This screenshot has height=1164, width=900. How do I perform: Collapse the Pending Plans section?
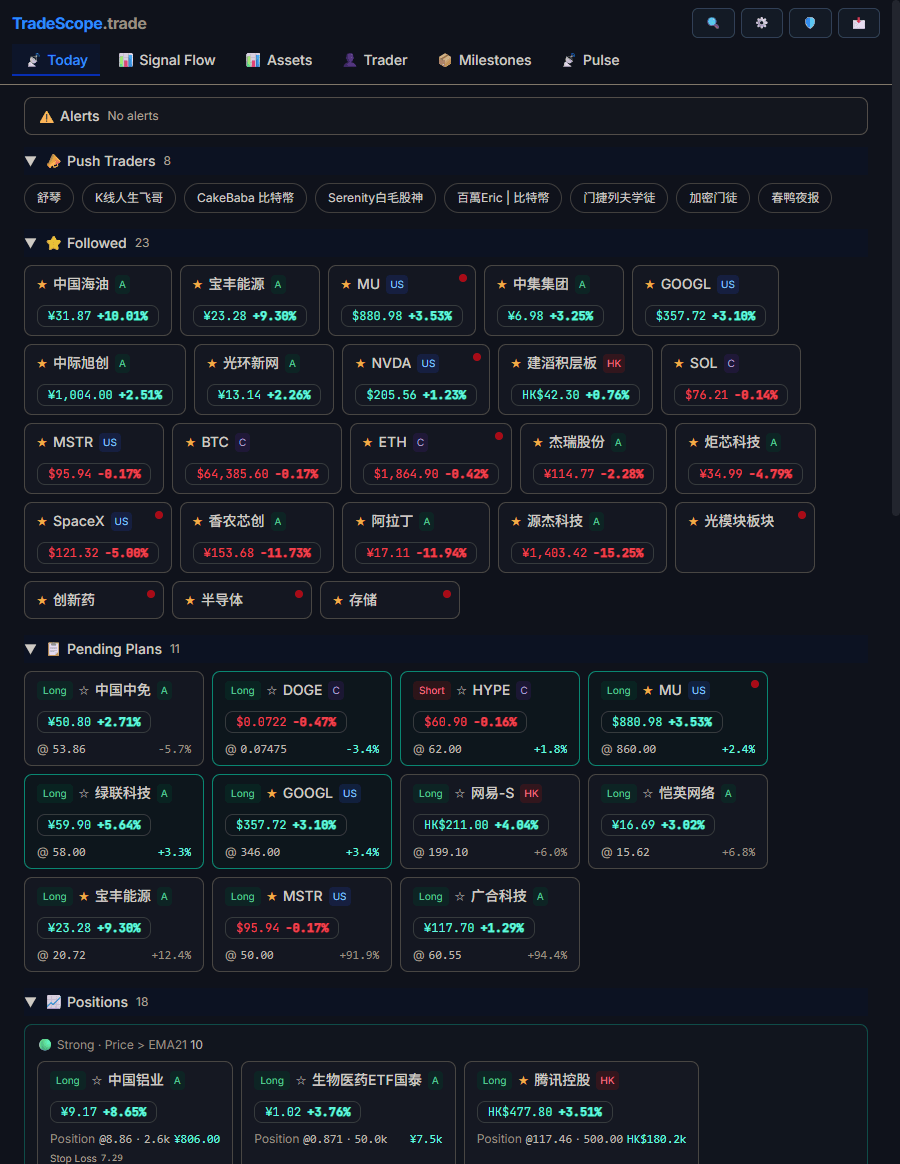[x=30, y=649]
